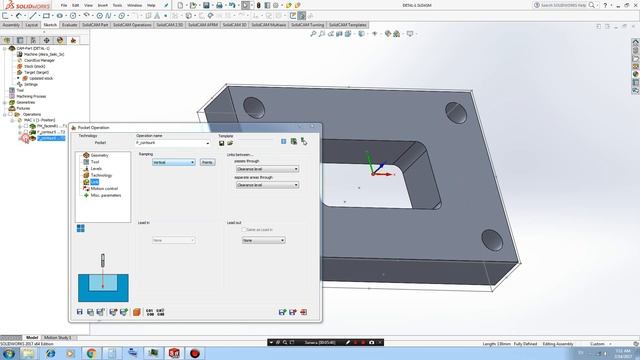Click the Load template folder icon
The image size is (640, 360).
point(230,143)
